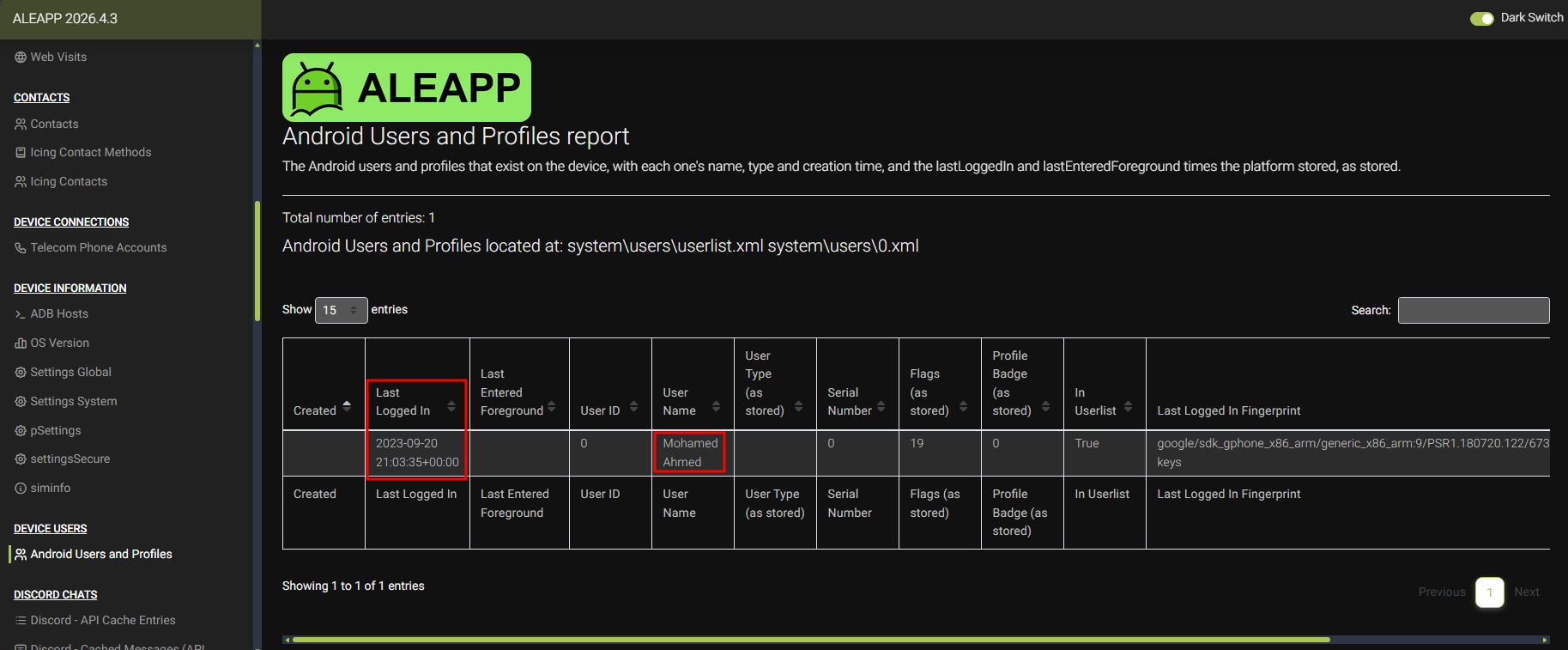1568x650 pixels.
Task: Click the Web Visits globe icon
Action: [21, 58]
